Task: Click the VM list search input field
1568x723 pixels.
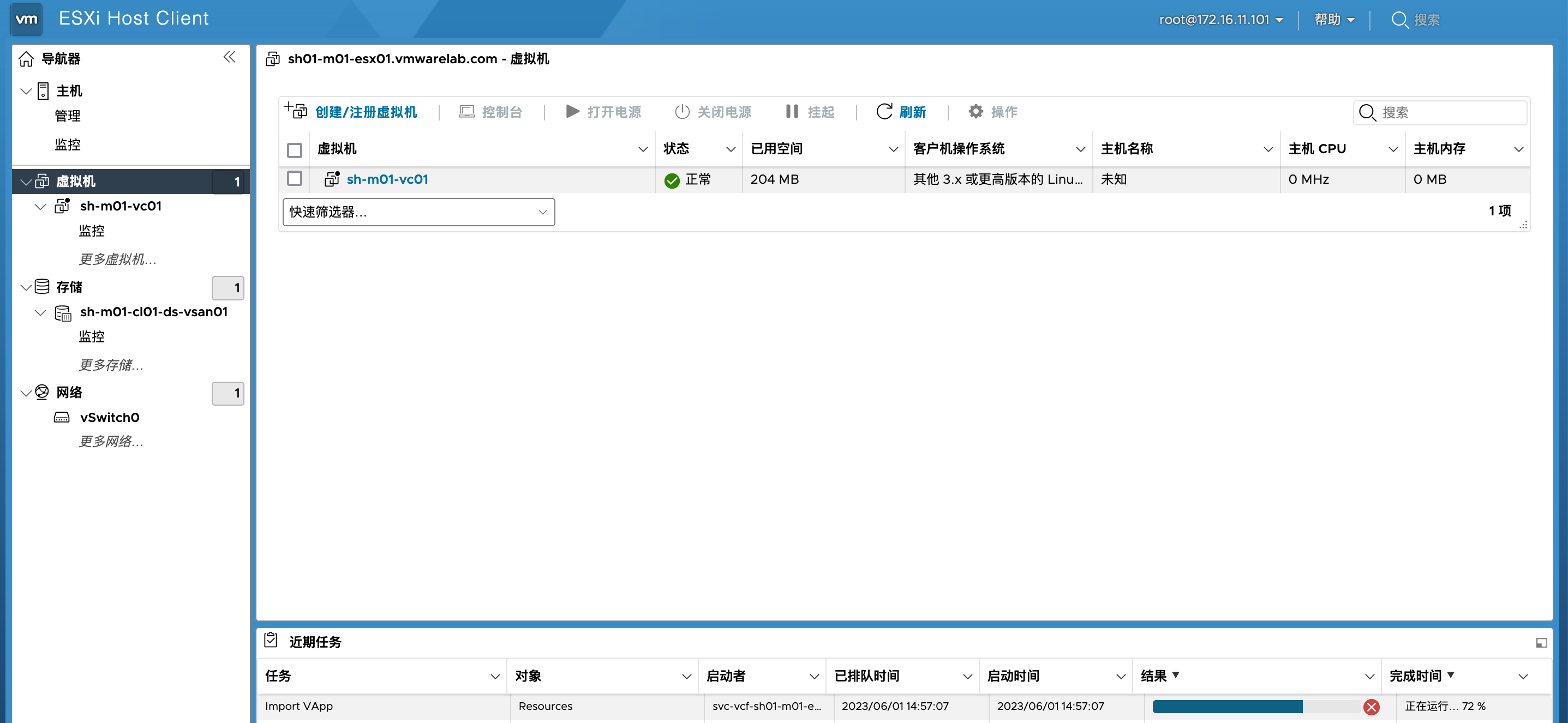Action: [1440, 112]
